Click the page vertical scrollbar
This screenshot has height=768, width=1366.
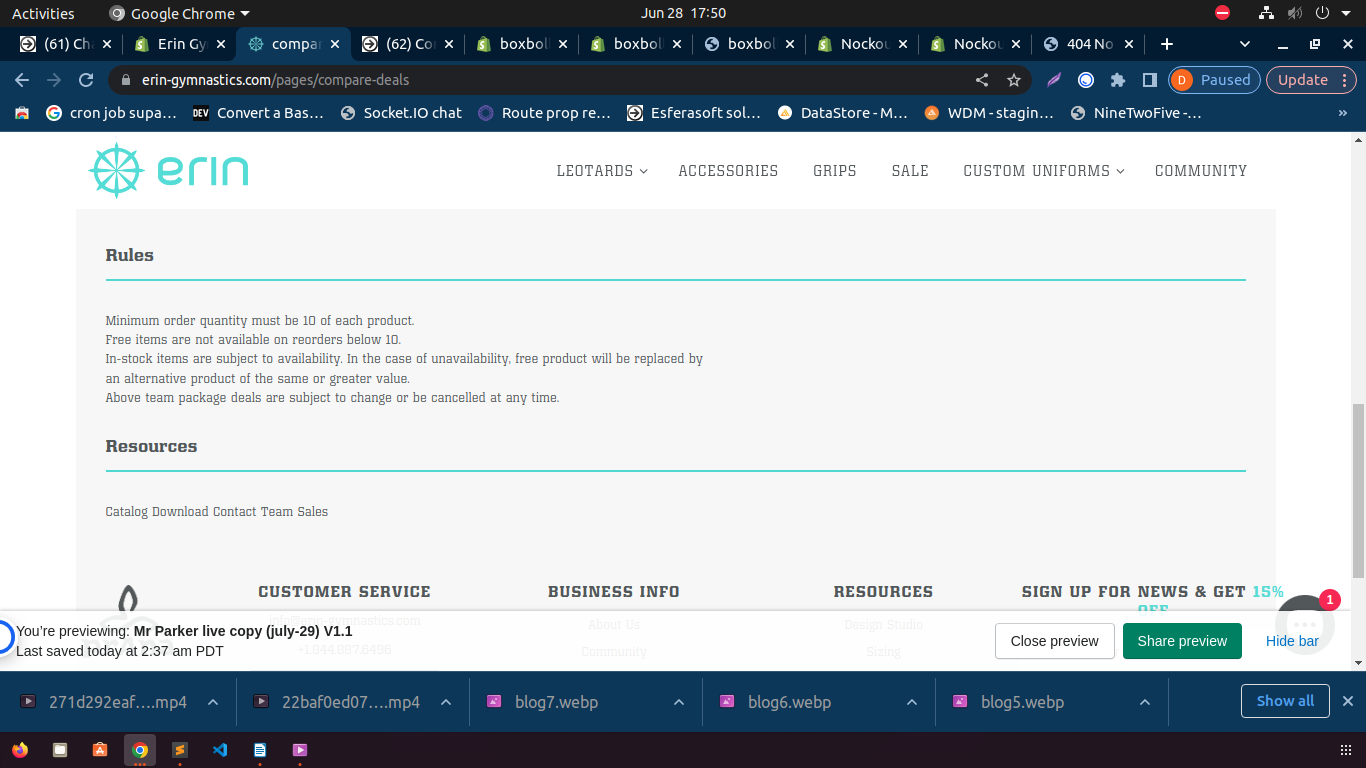(x=1358, y=490)
